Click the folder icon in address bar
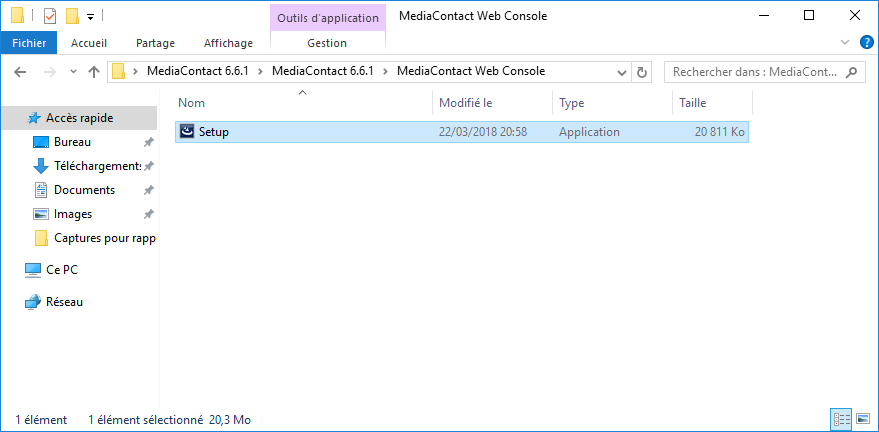 coord(118,72)
